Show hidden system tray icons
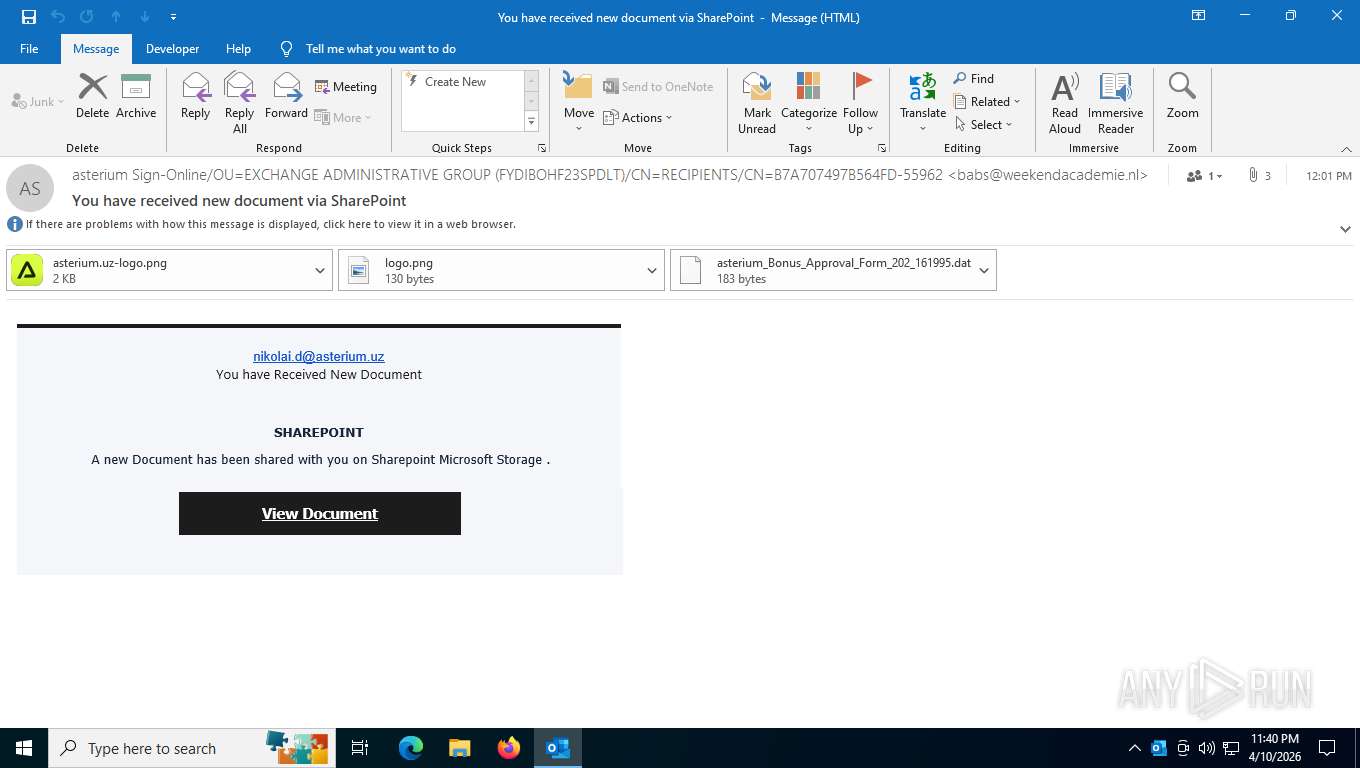This screenshot has width=1360, height=768. [x=1134, y=748]
